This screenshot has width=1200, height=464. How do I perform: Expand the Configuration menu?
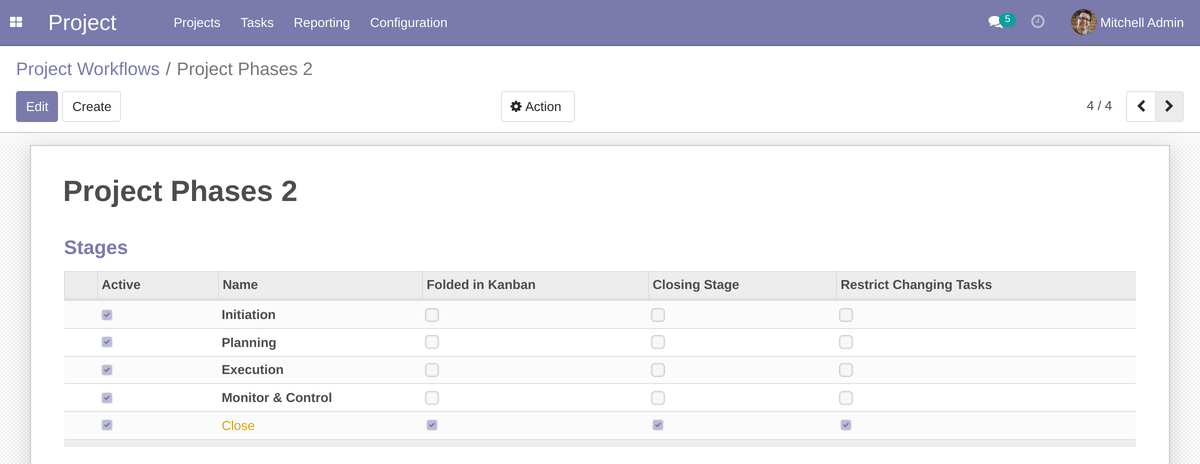[x=408, y=22]
